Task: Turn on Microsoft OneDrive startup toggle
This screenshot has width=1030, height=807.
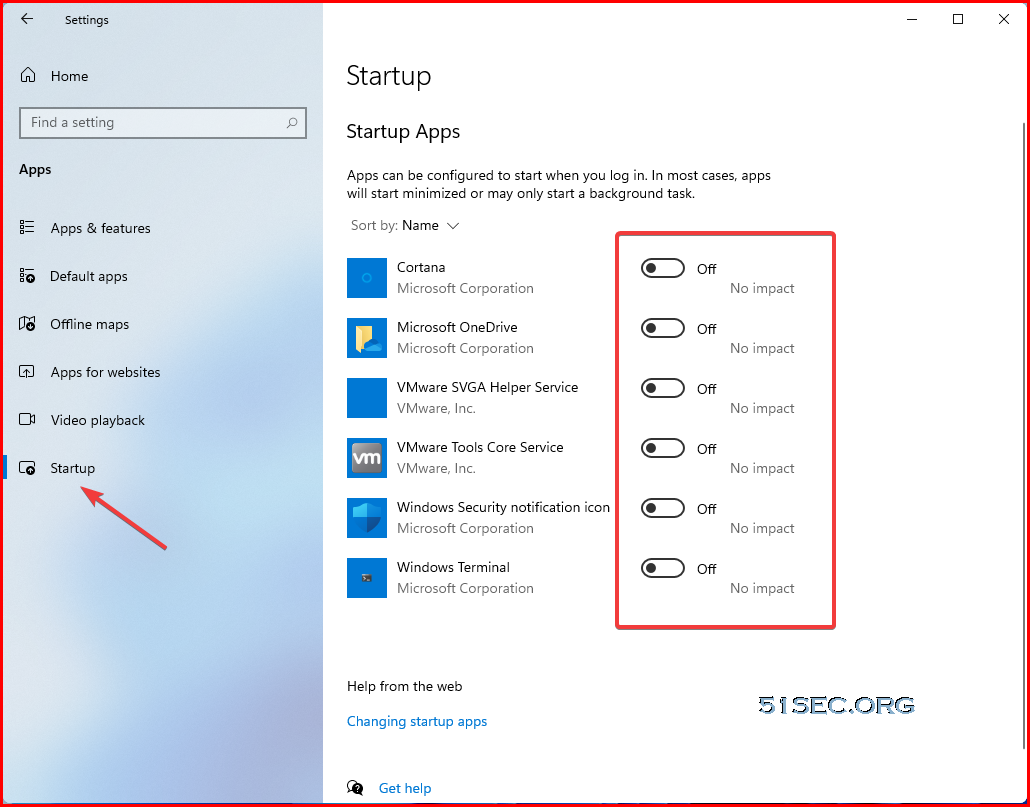Action: 663,328
